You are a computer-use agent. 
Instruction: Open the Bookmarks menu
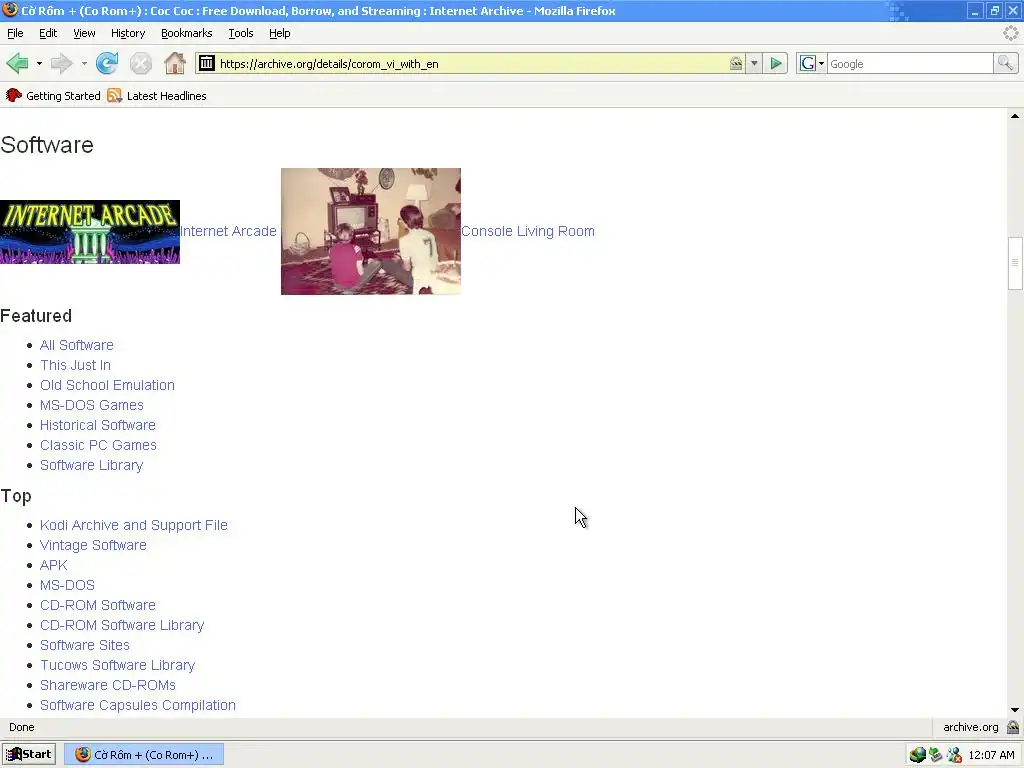tap(186, 33)
